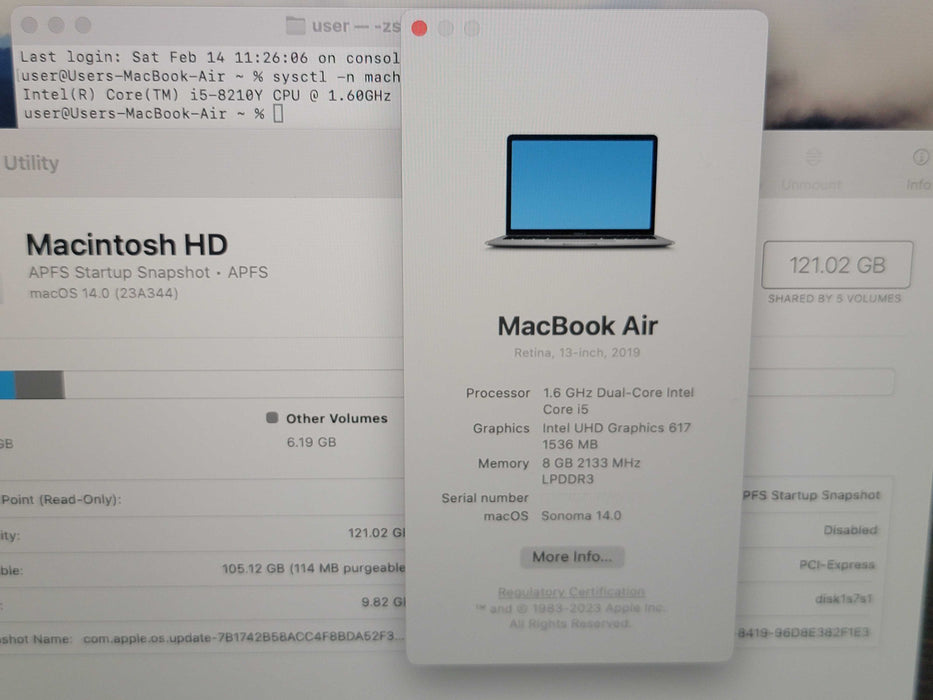Click the 'Point (Read-Only):' row label
Screen dimensions: 933x700
pos(61,499)
